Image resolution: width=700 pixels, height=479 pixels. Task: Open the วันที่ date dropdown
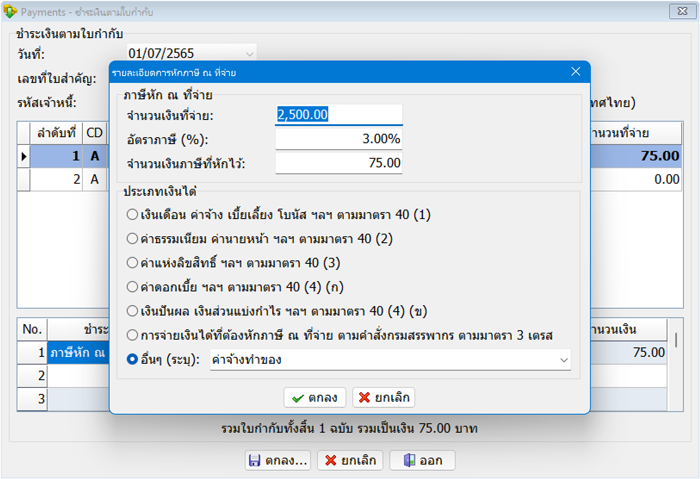coord(249,52)
